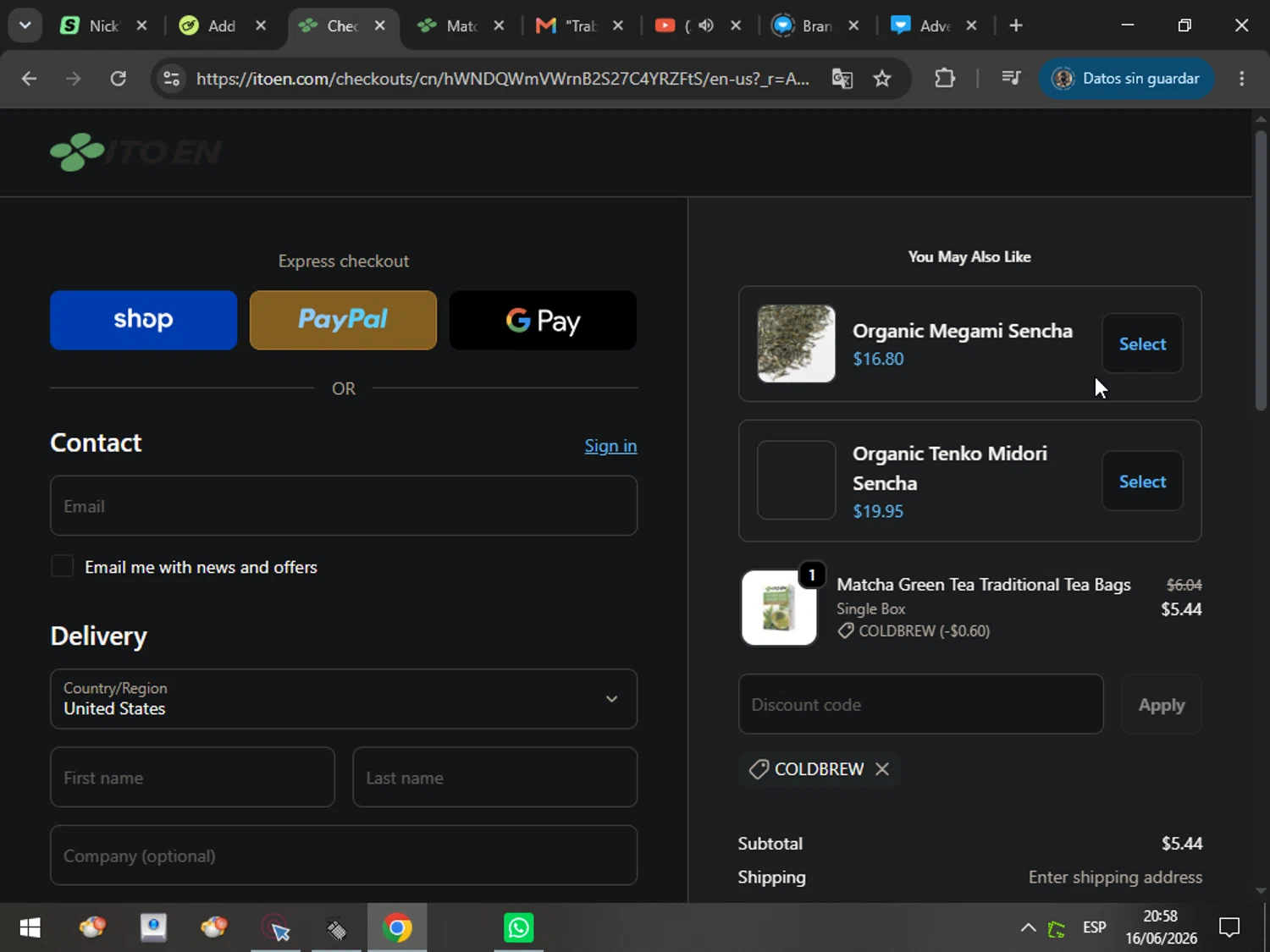This screenshot has width=1270, height=952.
Task: Pay with Shop Pay button
Action: 143,320
